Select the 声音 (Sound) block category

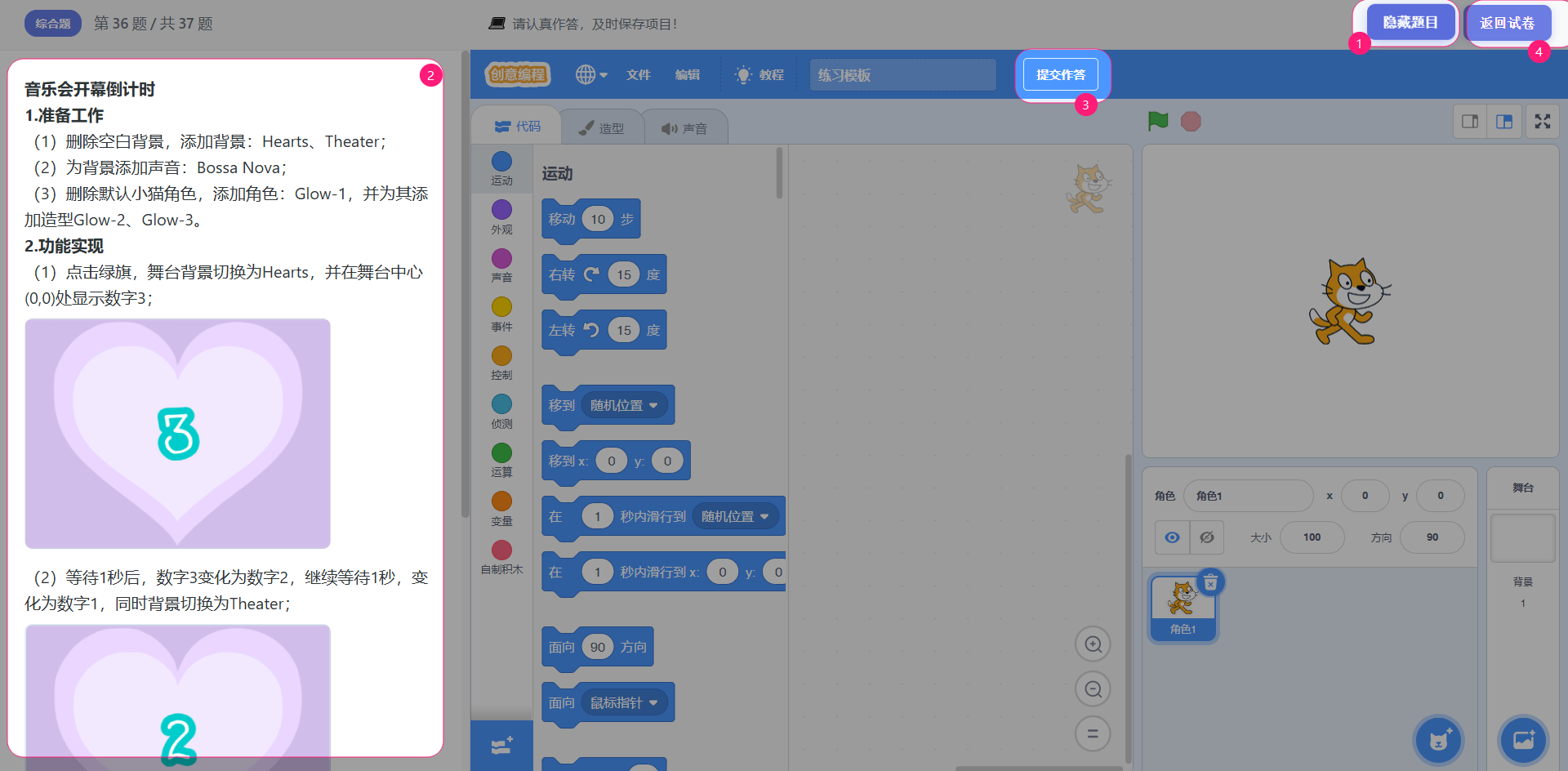(501, 265)
